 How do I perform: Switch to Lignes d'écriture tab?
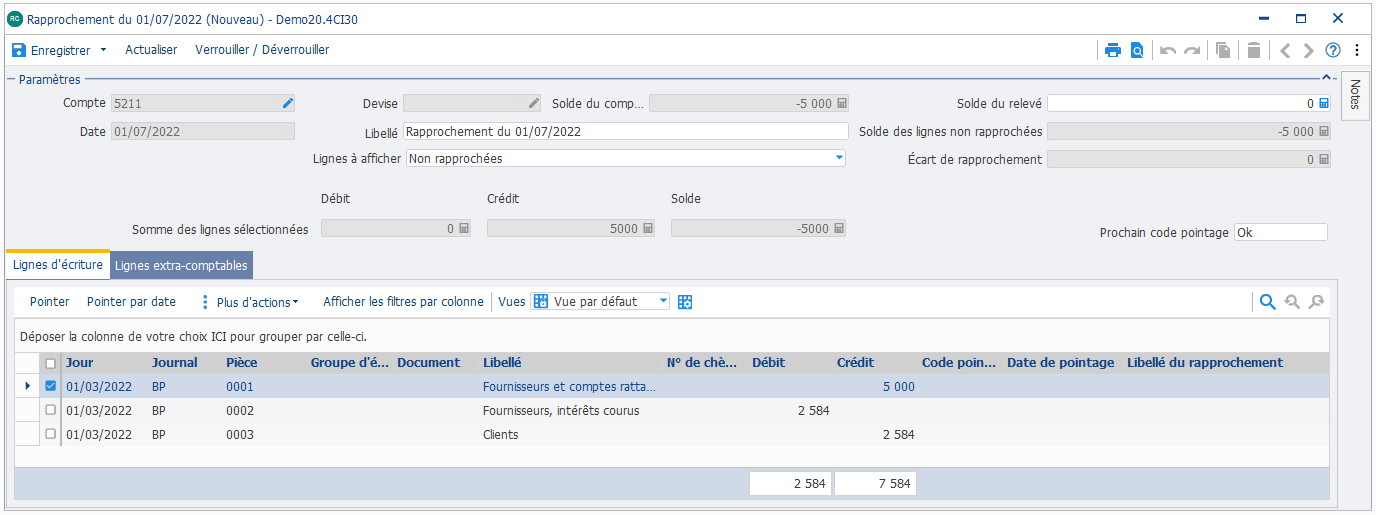[58, 265]
